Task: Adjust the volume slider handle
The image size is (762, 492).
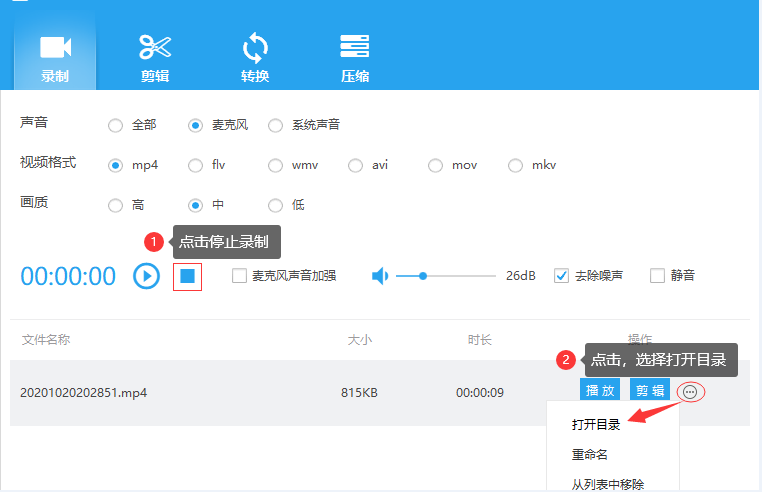Action: tap(423, 276)
